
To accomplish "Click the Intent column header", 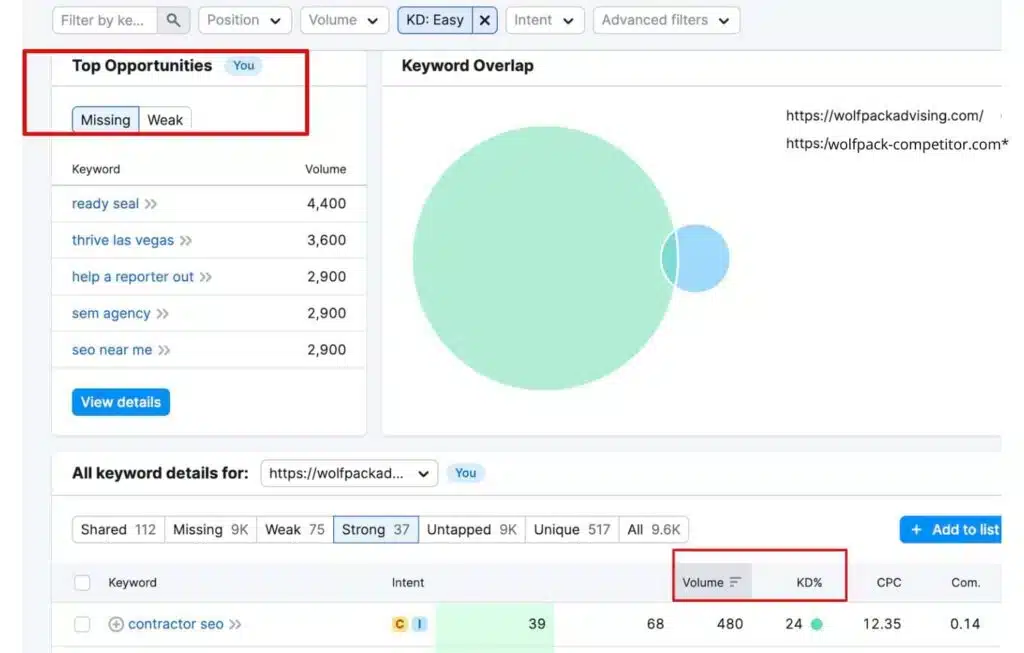I will click(408, 582).
